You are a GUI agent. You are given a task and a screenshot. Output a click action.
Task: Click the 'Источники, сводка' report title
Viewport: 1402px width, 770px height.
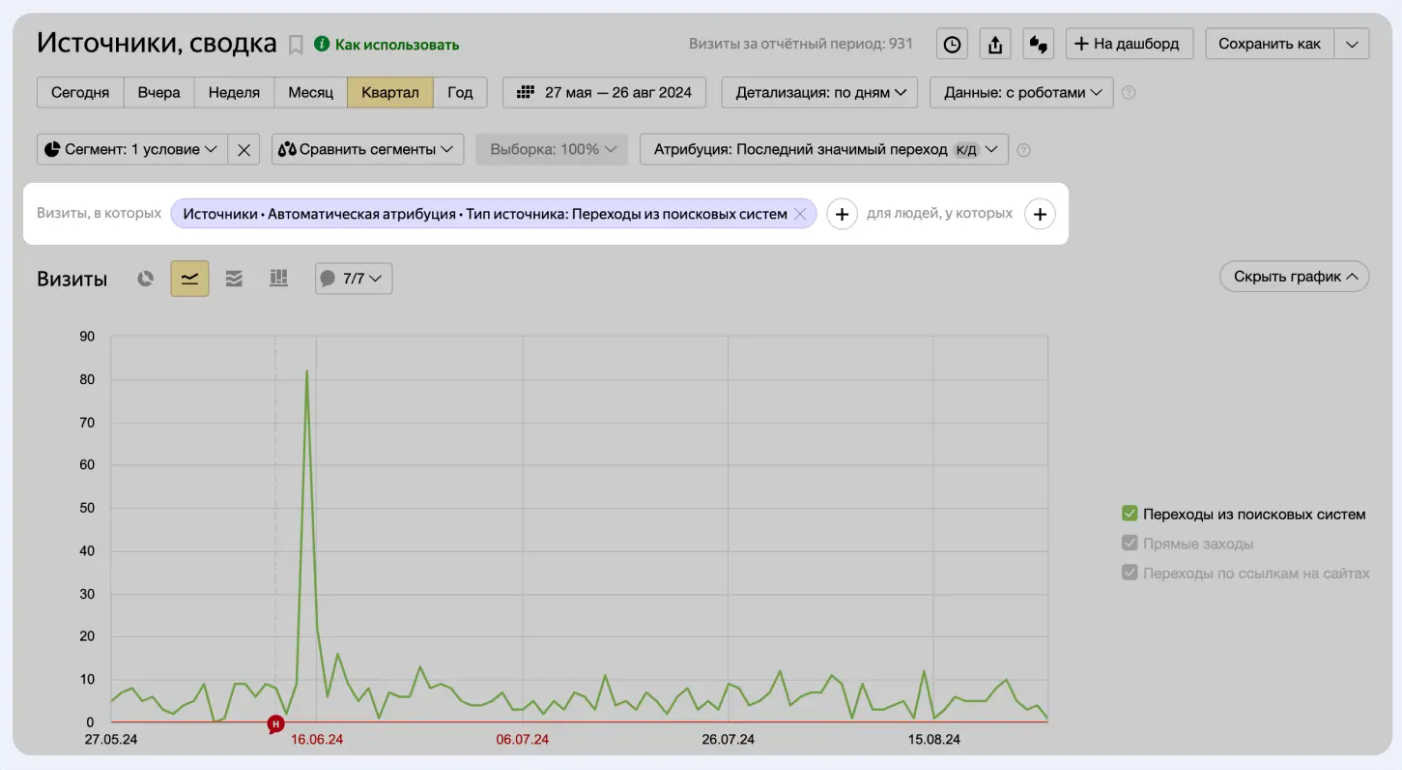(x=157, y=43)
